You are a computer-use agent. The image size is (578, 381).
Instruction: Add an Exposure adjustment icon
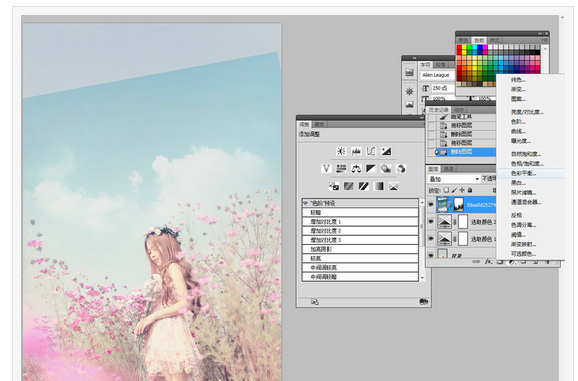pyautogui.click(x=386, y=151)
